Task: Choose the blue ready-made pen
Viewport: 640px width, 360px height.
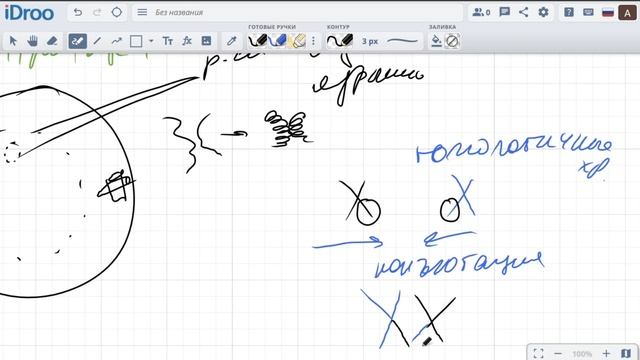Action: tap(278, 41)
